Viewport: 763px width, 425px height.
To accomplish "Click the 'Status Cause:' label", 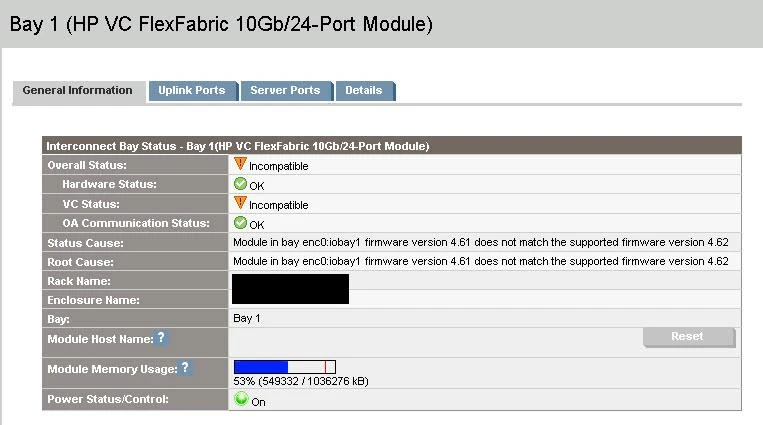I will tap(85, 243).
